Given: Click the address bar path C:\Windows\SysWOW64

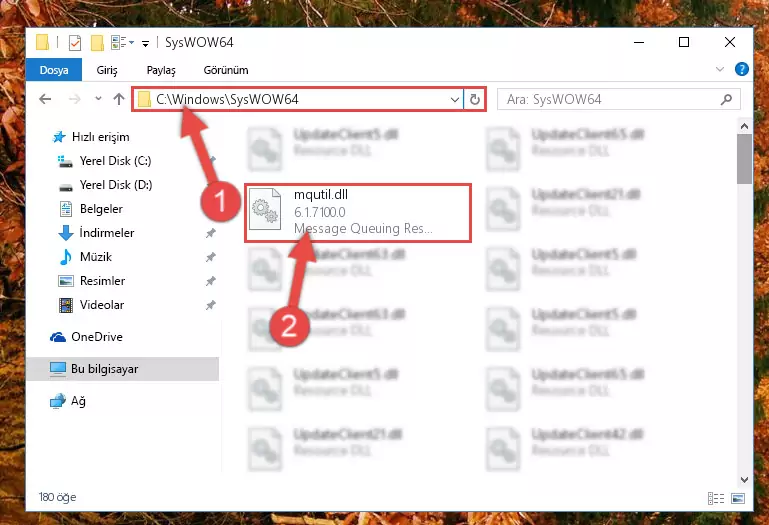Looking at the screenshot, I should [x=227, y=100].
